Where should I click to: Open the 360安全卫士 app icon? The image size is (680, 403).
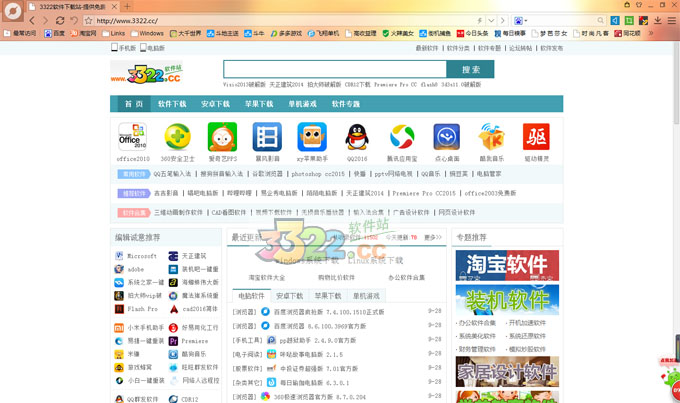pyautogui.click(x=177, y=137)
